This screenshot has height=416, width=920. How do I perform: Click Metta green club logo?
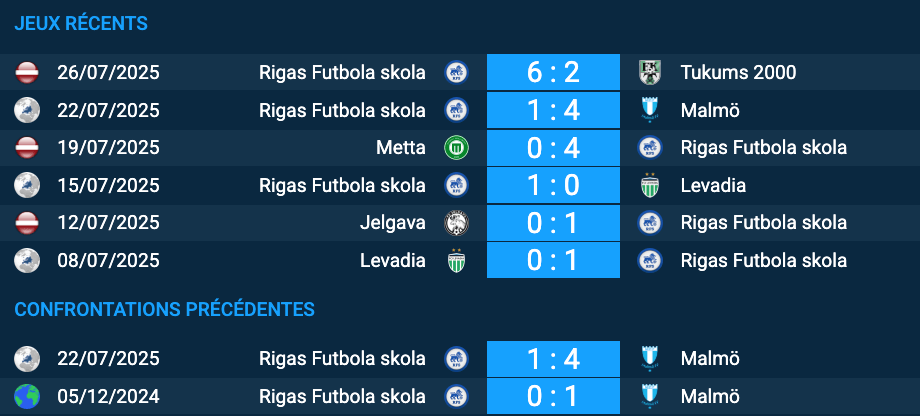pyautogui.click(x=456, y=147)
